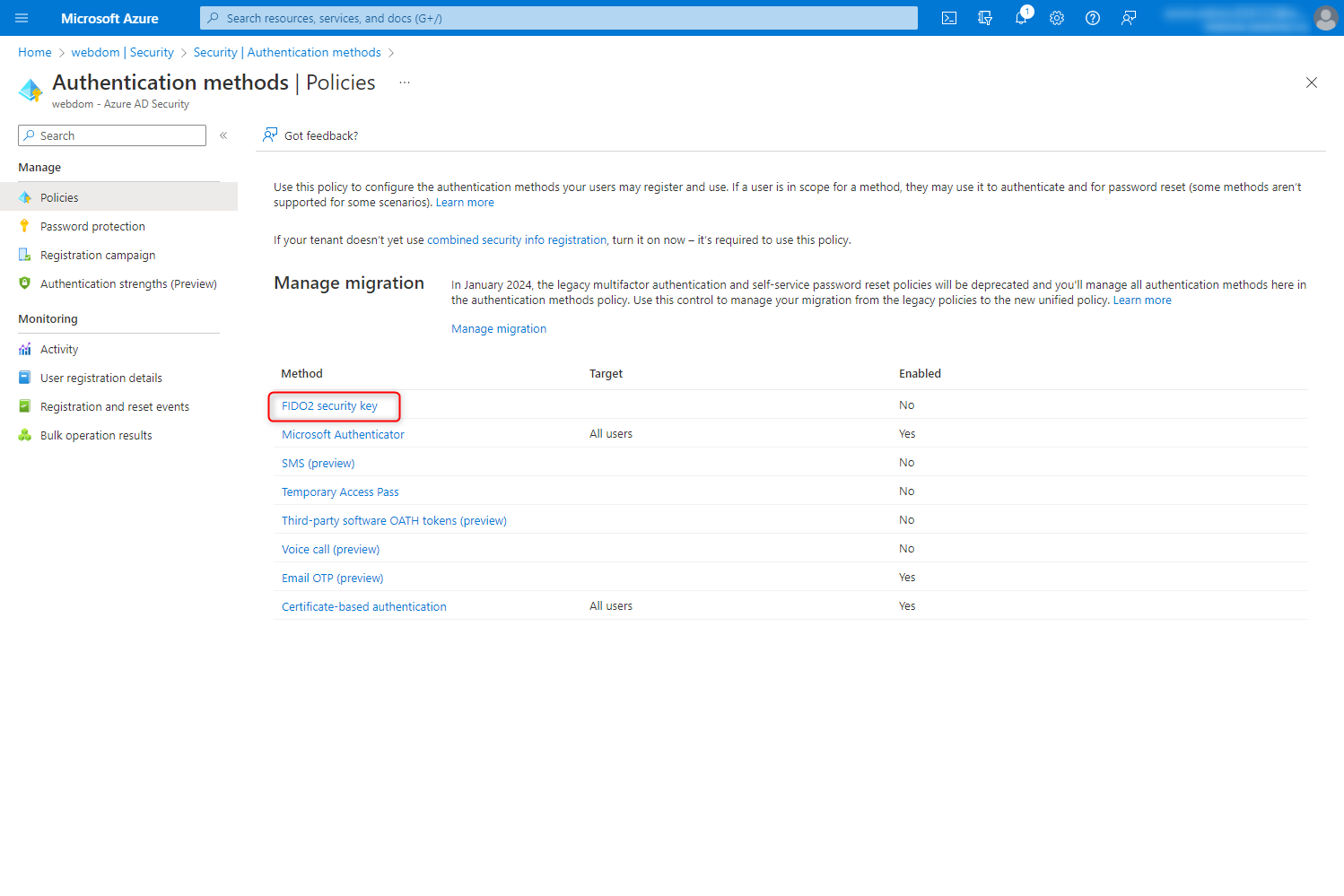Image resolution: width=1344 pixels, height=896 pixels.
Task: View Authentication strengths (Preview)
Action: (128, 283)
